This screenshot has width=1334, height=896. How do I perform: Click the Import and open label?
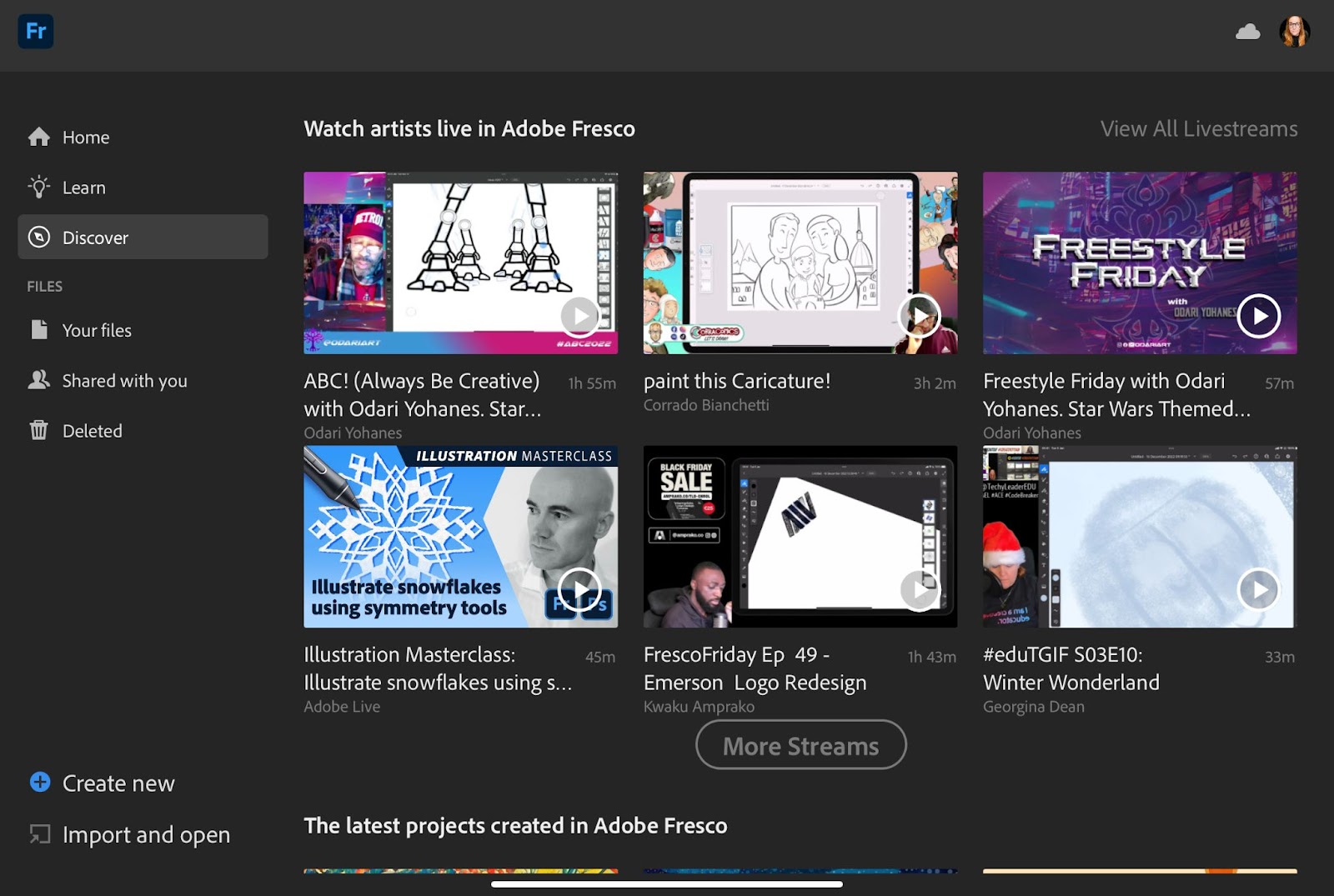coord(146,834)
